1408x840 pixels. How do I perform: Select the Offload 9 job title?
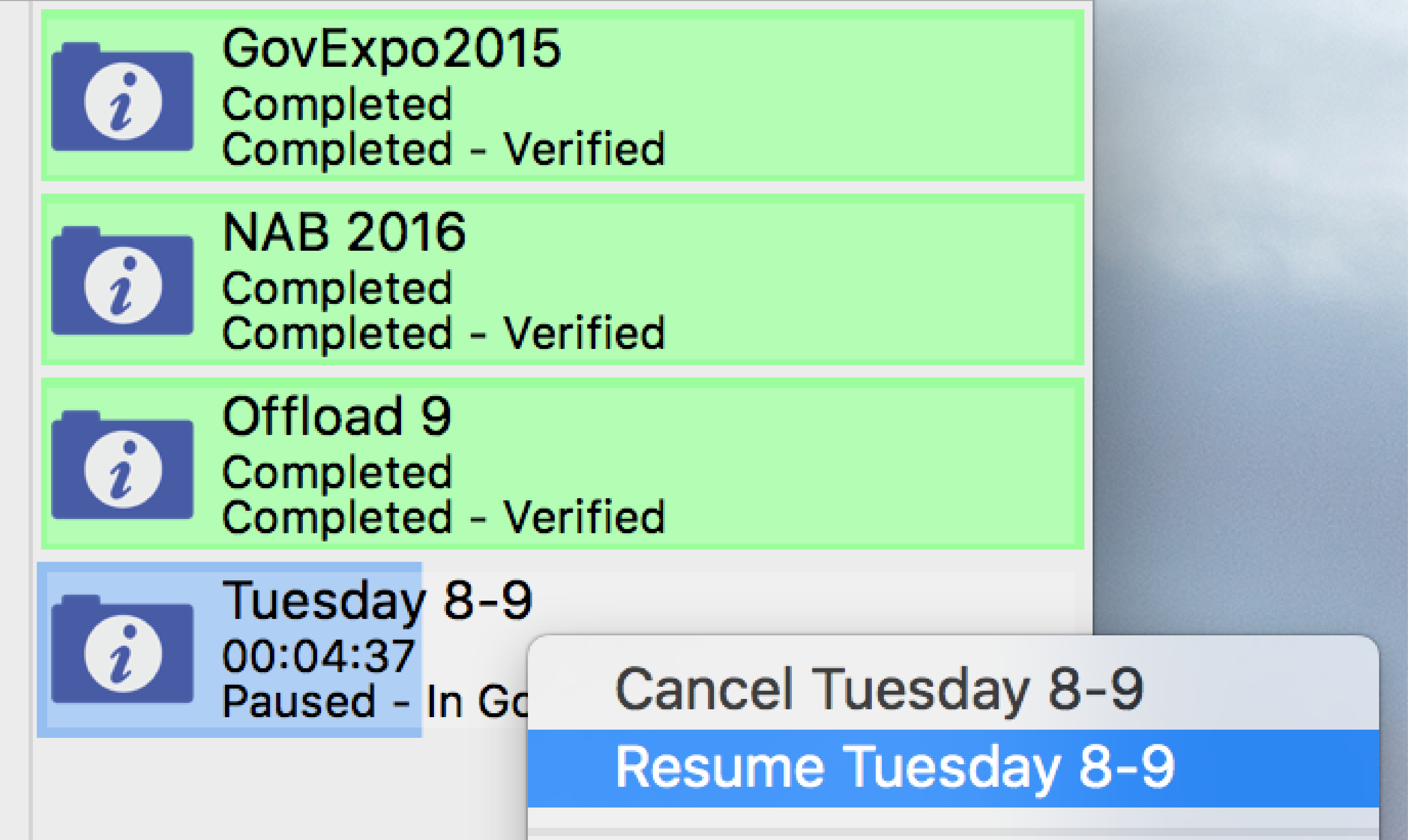pos(337,416)
